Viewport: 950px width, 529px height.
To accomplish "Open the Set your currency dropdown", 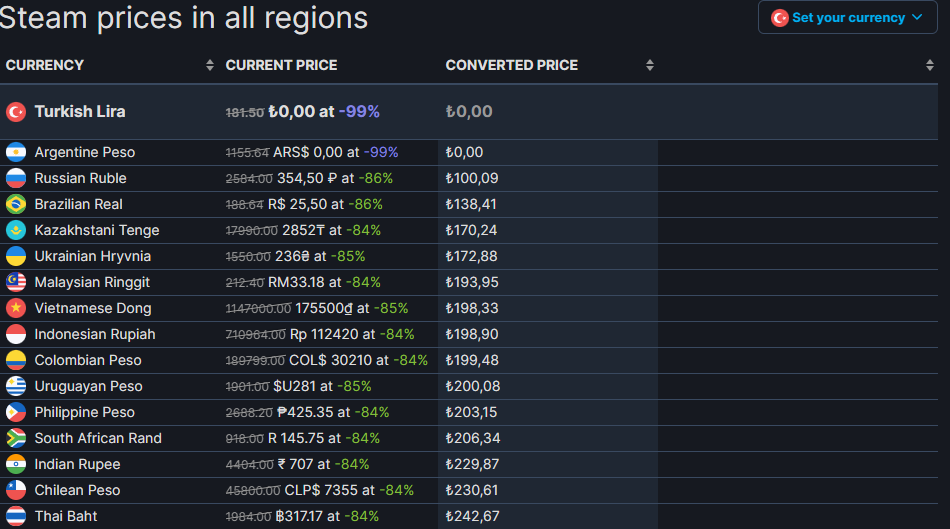I will point(848,18).
